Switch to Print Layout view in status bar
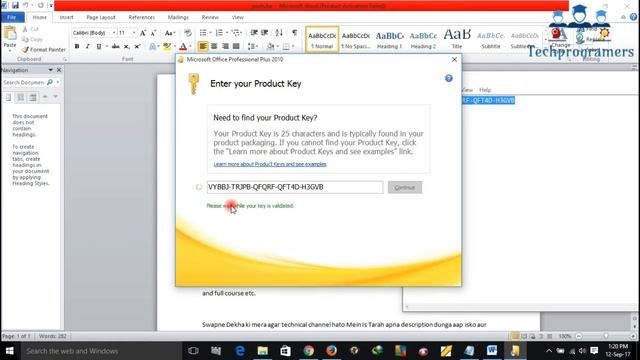The height and width of the screenshot is (360, 640). coord(516,336)
